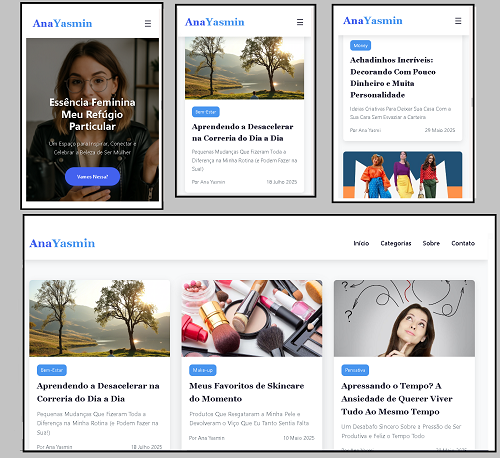
Task: Open 'Meus Favoritos de Skincare do Momento' article
Action: tap(247, 392)
